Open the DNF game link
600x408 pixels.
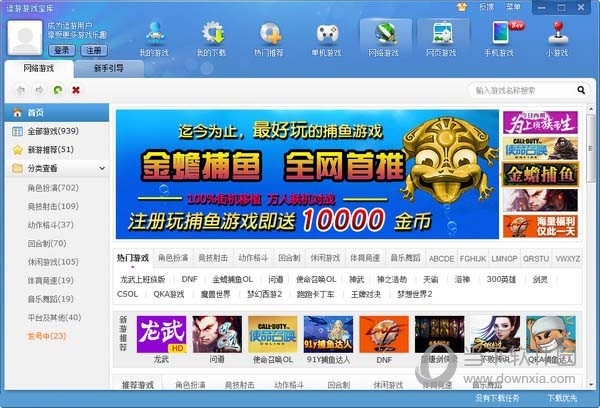(189, 280)
